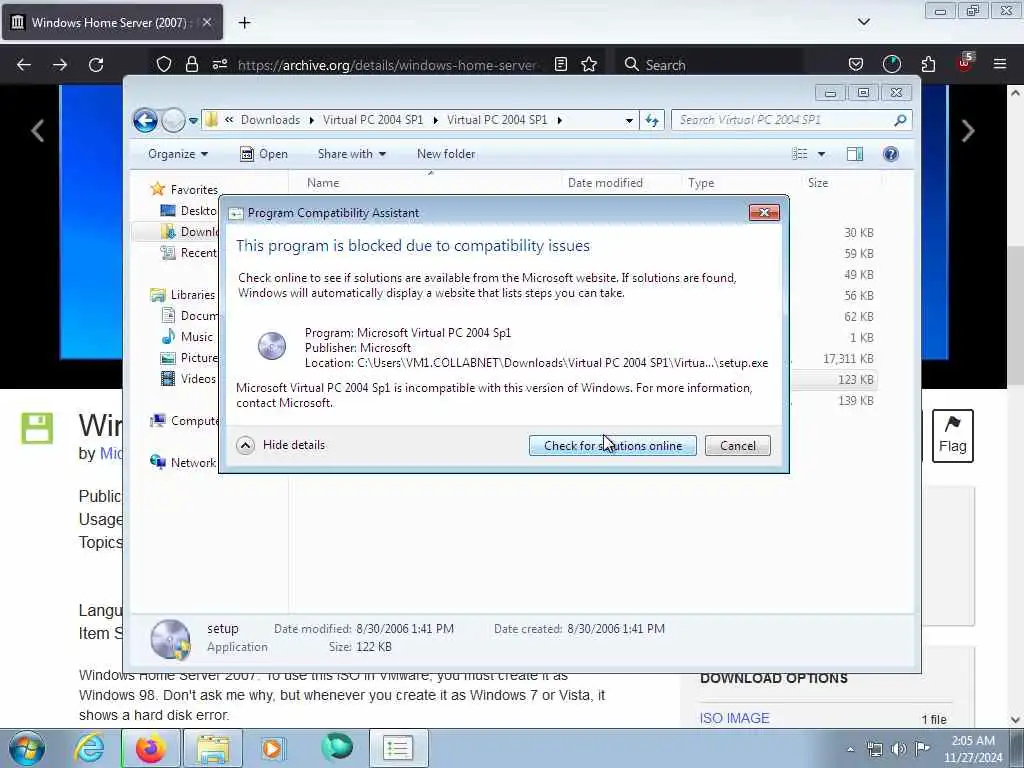
Task: Sort files by Type column
Action: pos(701,183)
